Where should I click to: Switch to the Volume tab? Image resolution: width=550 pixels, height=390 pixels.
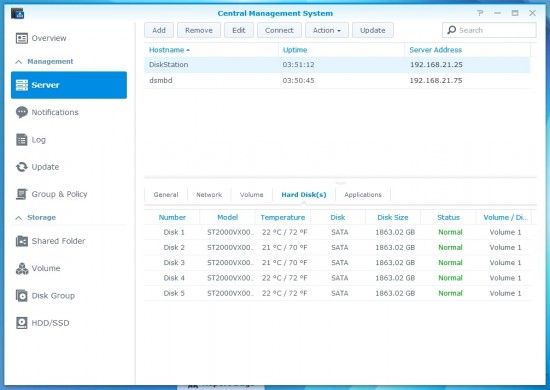pos(251,195)
